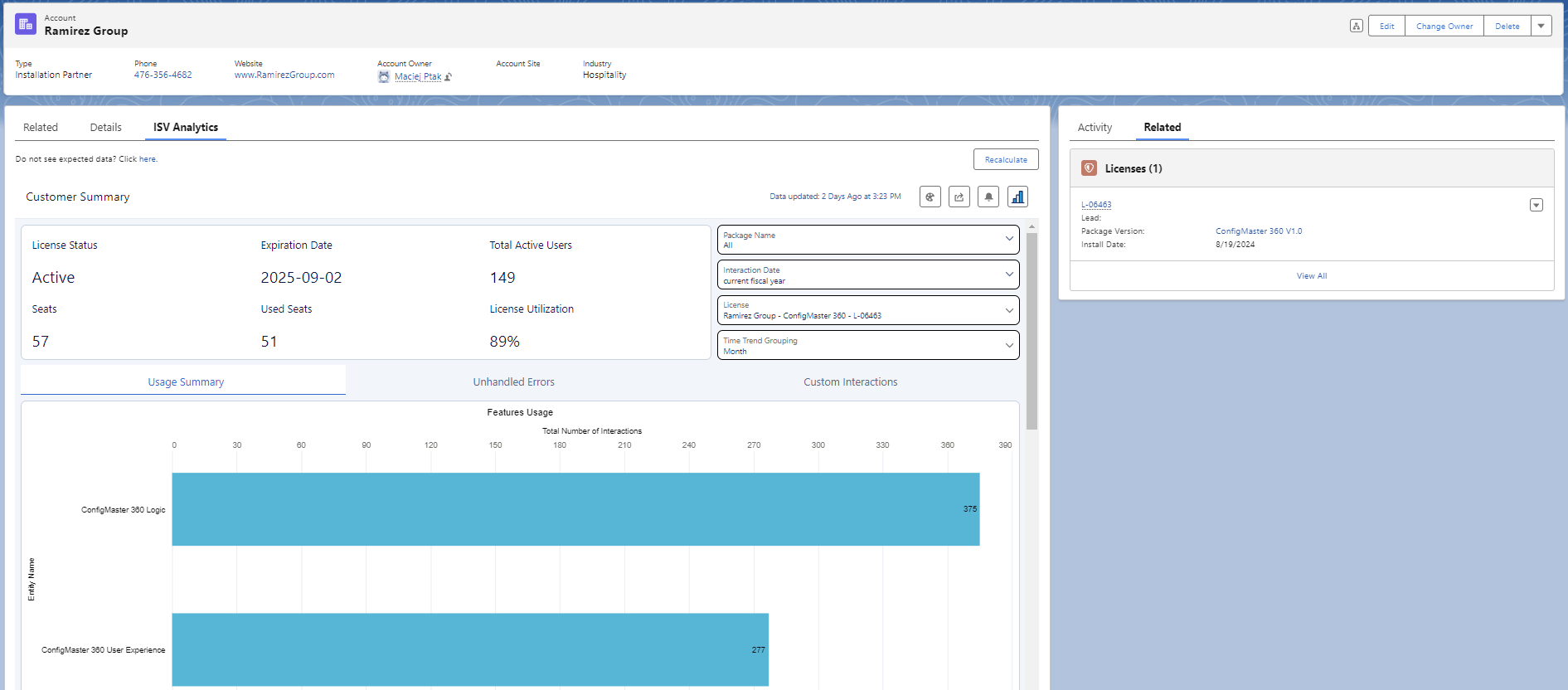The width and height of the screenshot is (1568, 690).
Task: Open the Activity tab
Action: [1095, 128]
